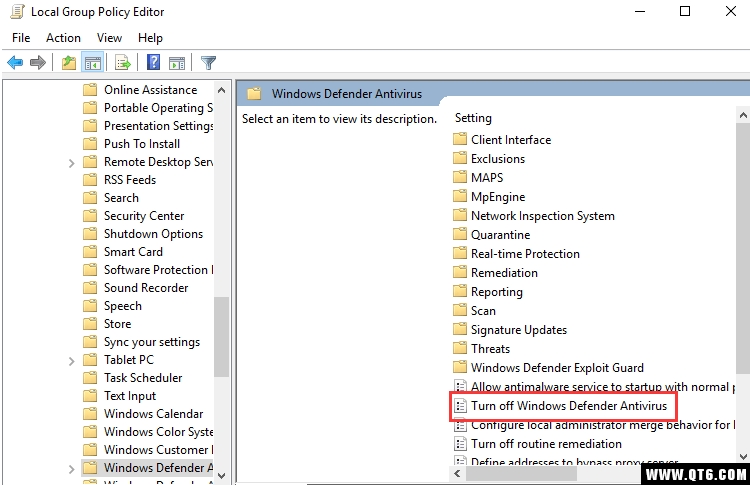The height and width of the screenshot is (485, 750).
Task: Click settings list scroll-up arrow
Action: tap(743, 115)
